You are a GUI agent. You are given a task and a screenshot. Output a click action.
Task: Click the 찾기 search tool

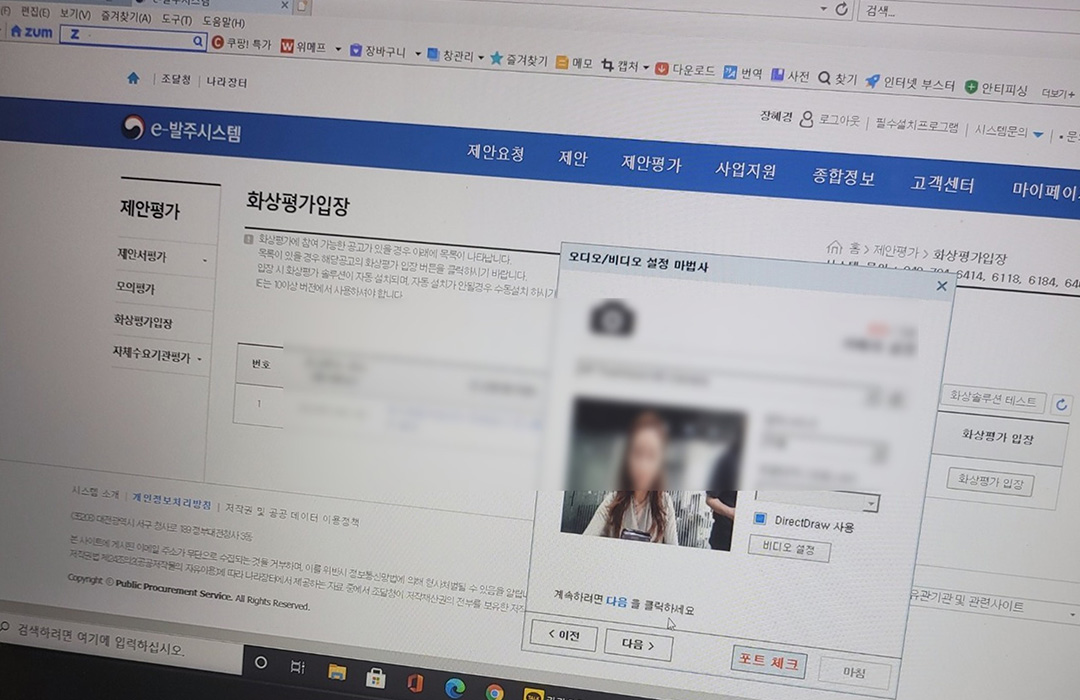(838, 79)
